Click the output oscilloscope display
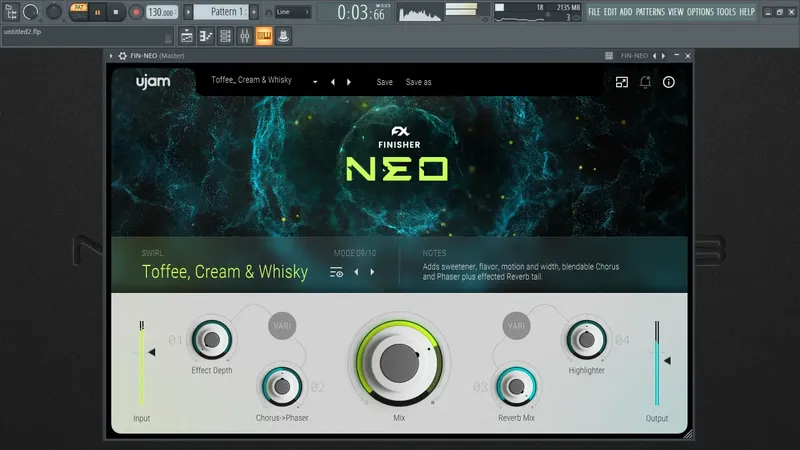The width and height of the screenshot is (800, 450). pyautogui.click(x=419, y=12)
